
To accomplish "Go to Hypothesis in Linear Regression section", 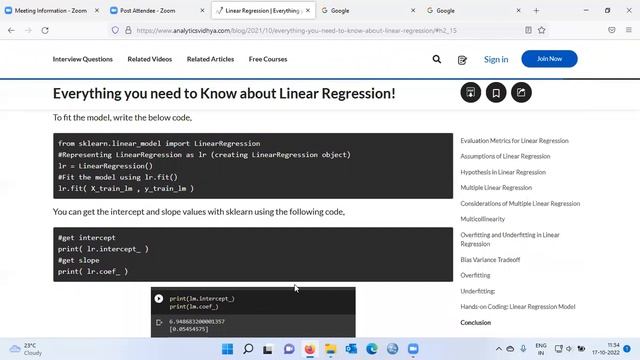I will [503, 172].
